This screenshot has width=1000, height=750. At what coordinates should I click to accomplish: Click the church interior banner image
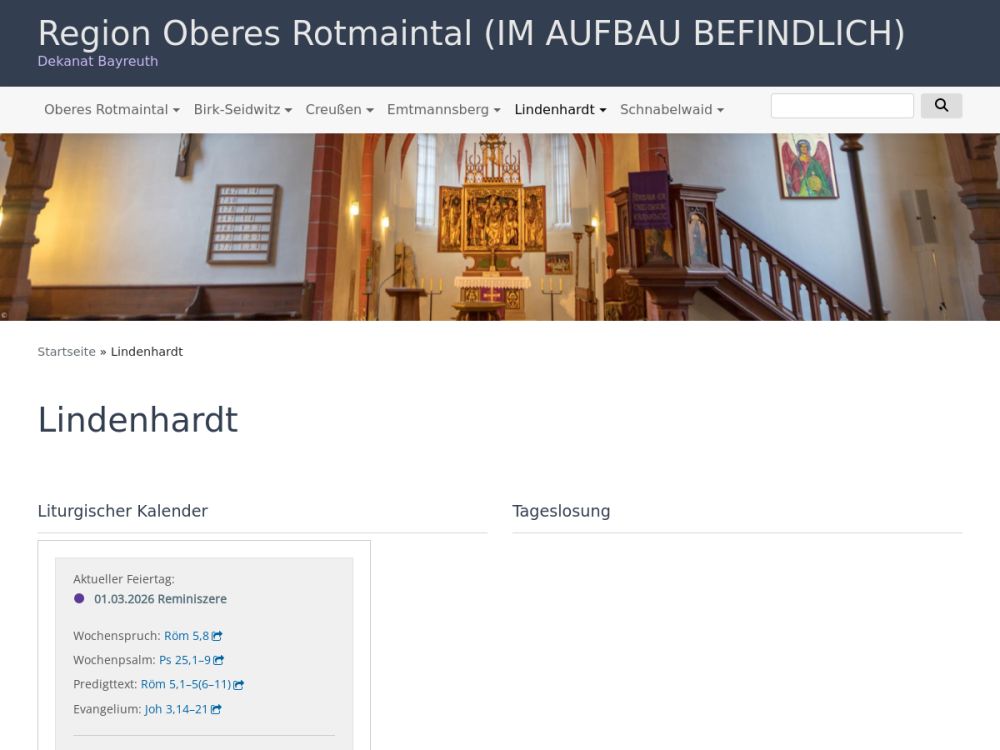pyautogui.click(x=500, y=227)
